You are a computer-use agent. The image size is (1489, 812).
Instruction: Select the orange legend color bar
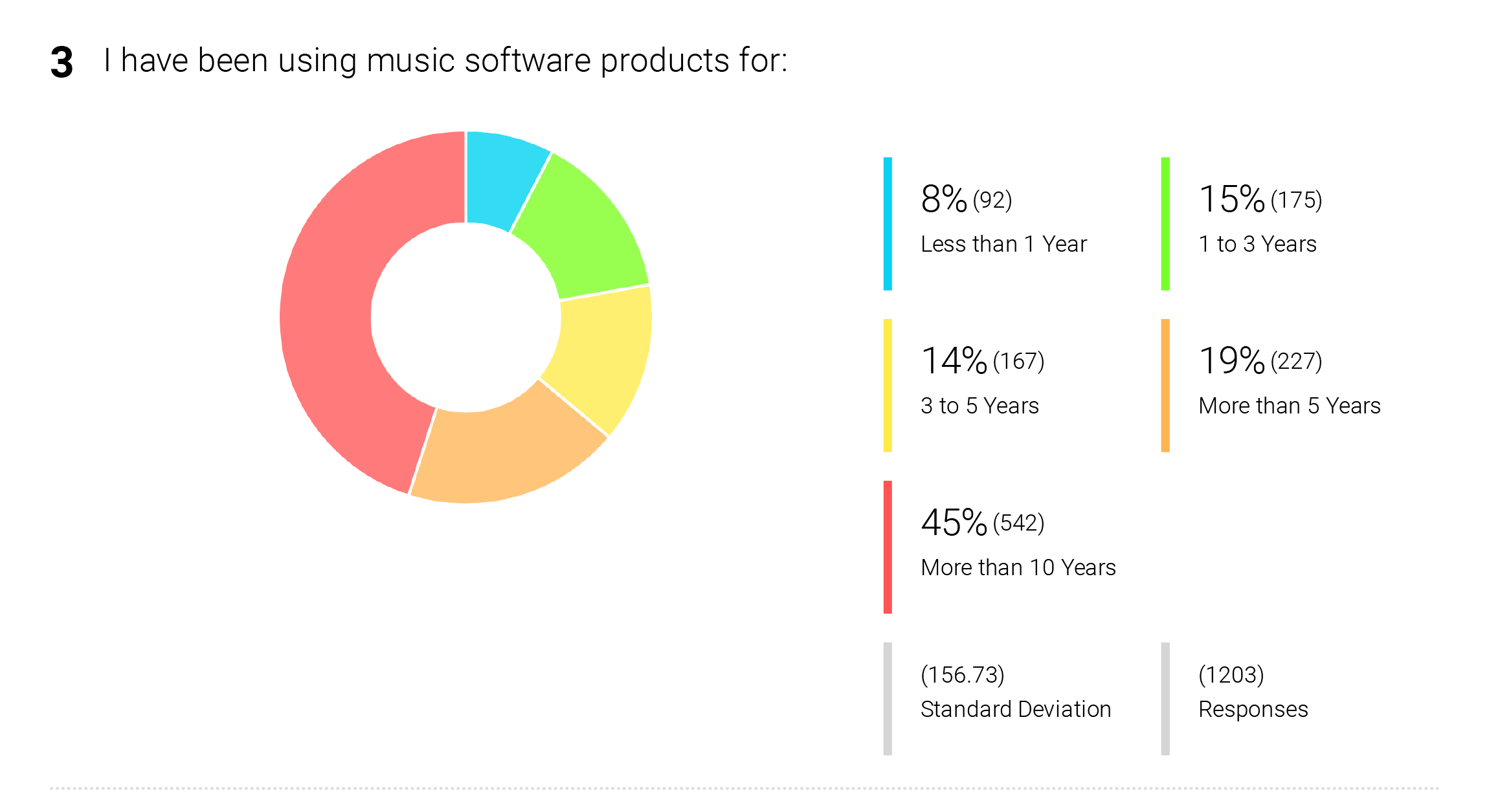click(1165, 386)
